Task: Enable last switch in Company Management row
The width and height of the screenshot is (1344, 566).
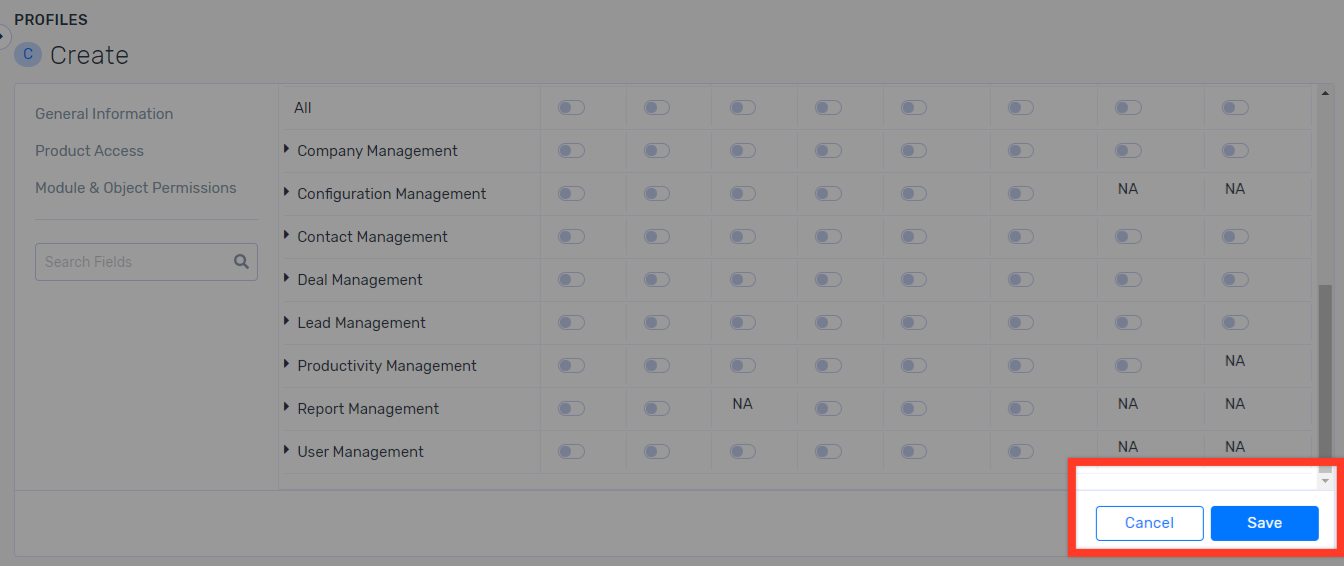Action: click(x=1235, y=151)
